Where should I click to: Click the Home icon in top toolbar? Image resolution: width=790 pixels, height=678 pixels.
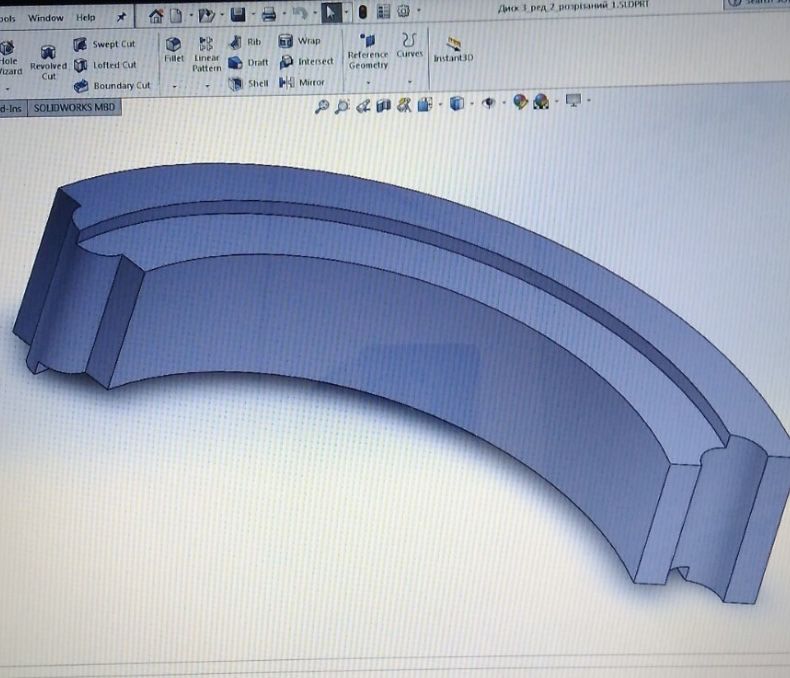pos(156,16)
